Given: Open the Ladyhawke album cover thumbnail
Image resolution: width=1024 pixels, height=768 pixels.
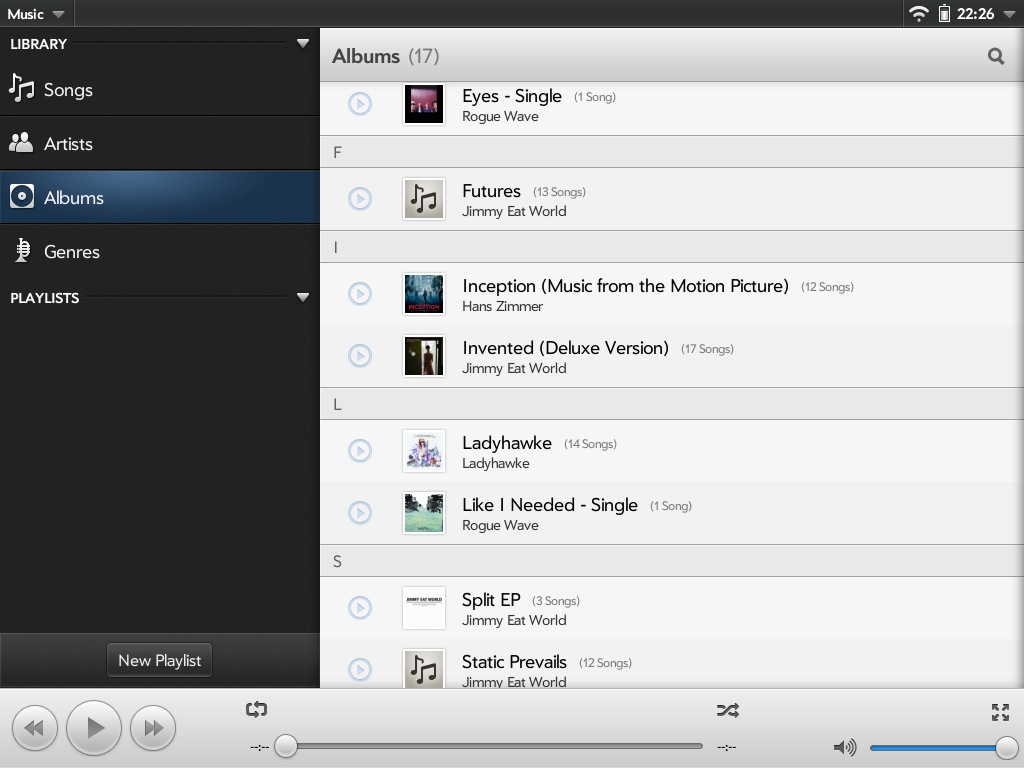Looking at the screenshot, I should (424, 450).
